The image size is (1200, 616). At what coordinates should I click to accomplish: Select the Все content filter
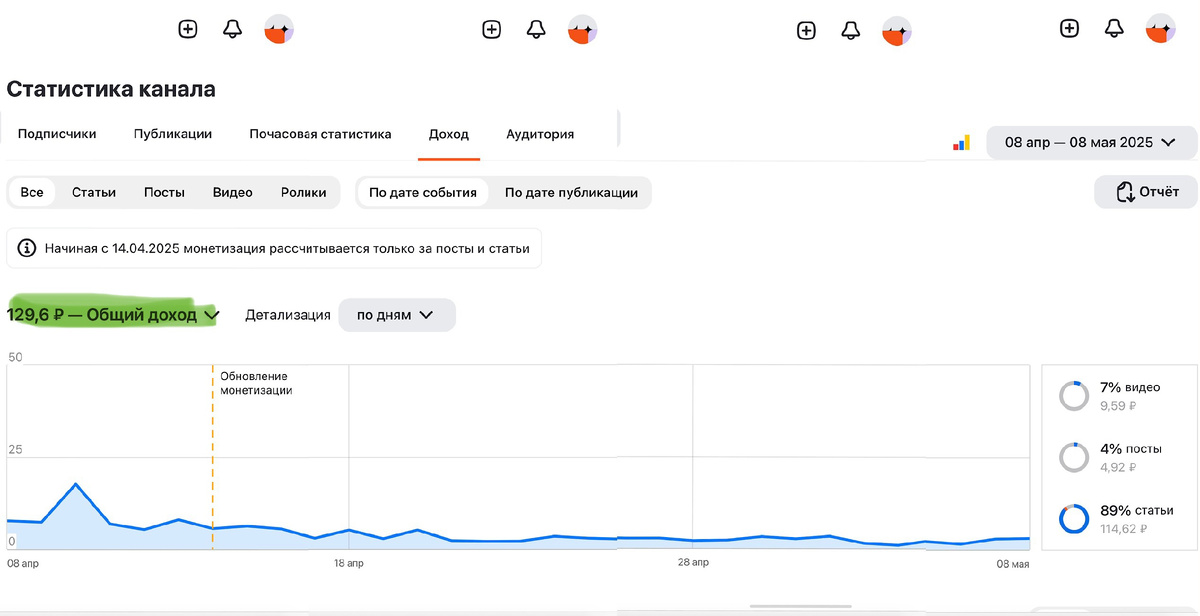click(32, 192)
